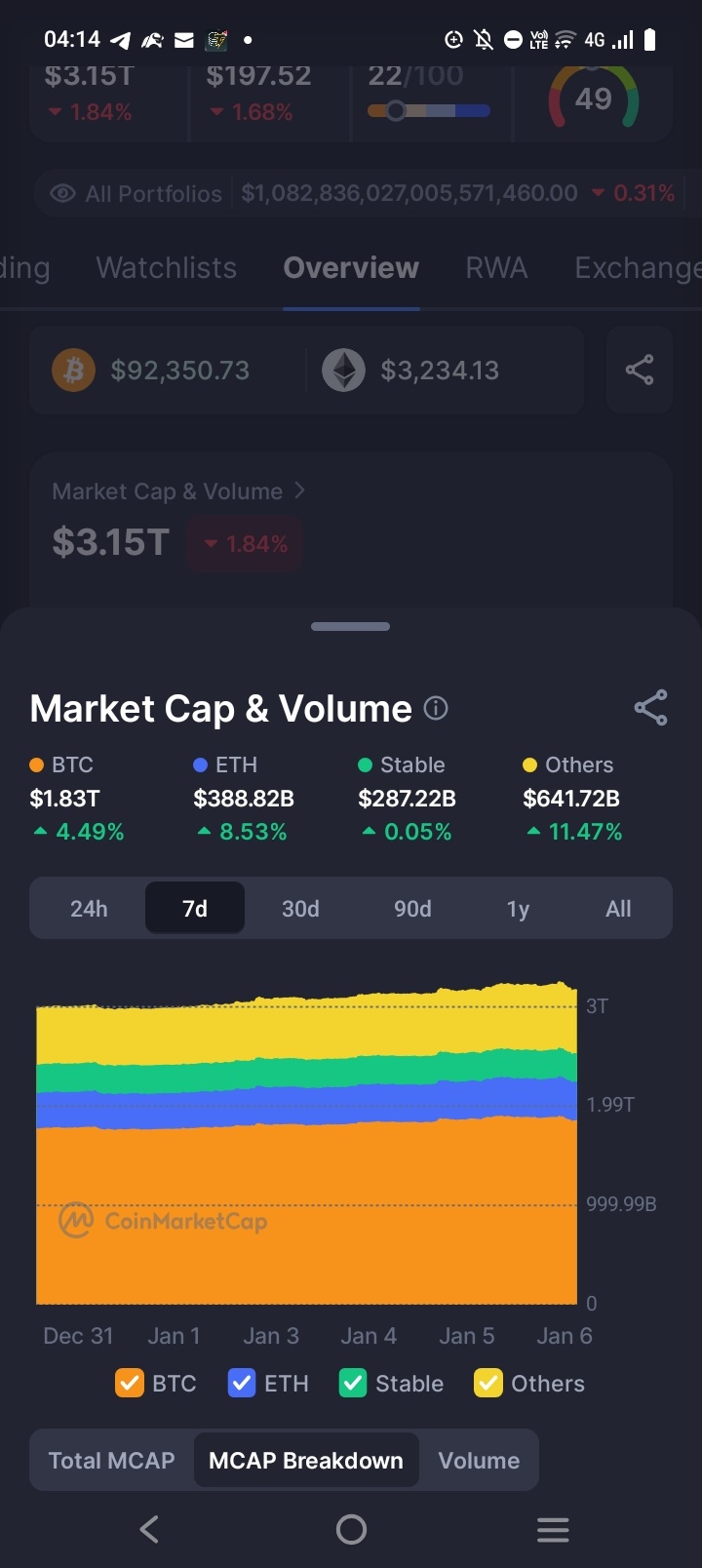Tap the Android home circle icon
Screen dimensions: 702x1568
[351, 1529]
